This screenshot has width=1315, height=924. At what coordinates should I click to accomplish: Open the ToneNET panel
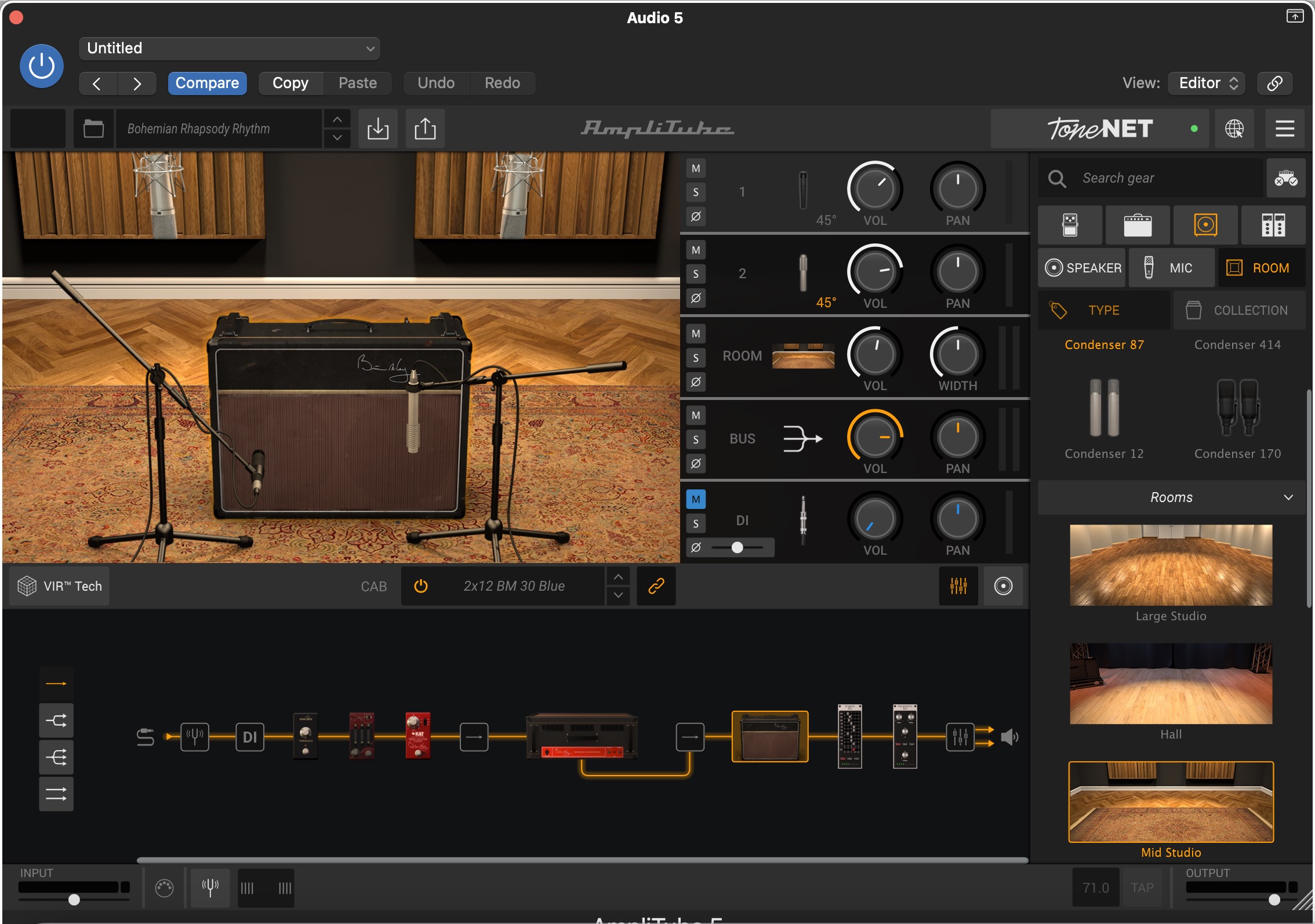1099,129
